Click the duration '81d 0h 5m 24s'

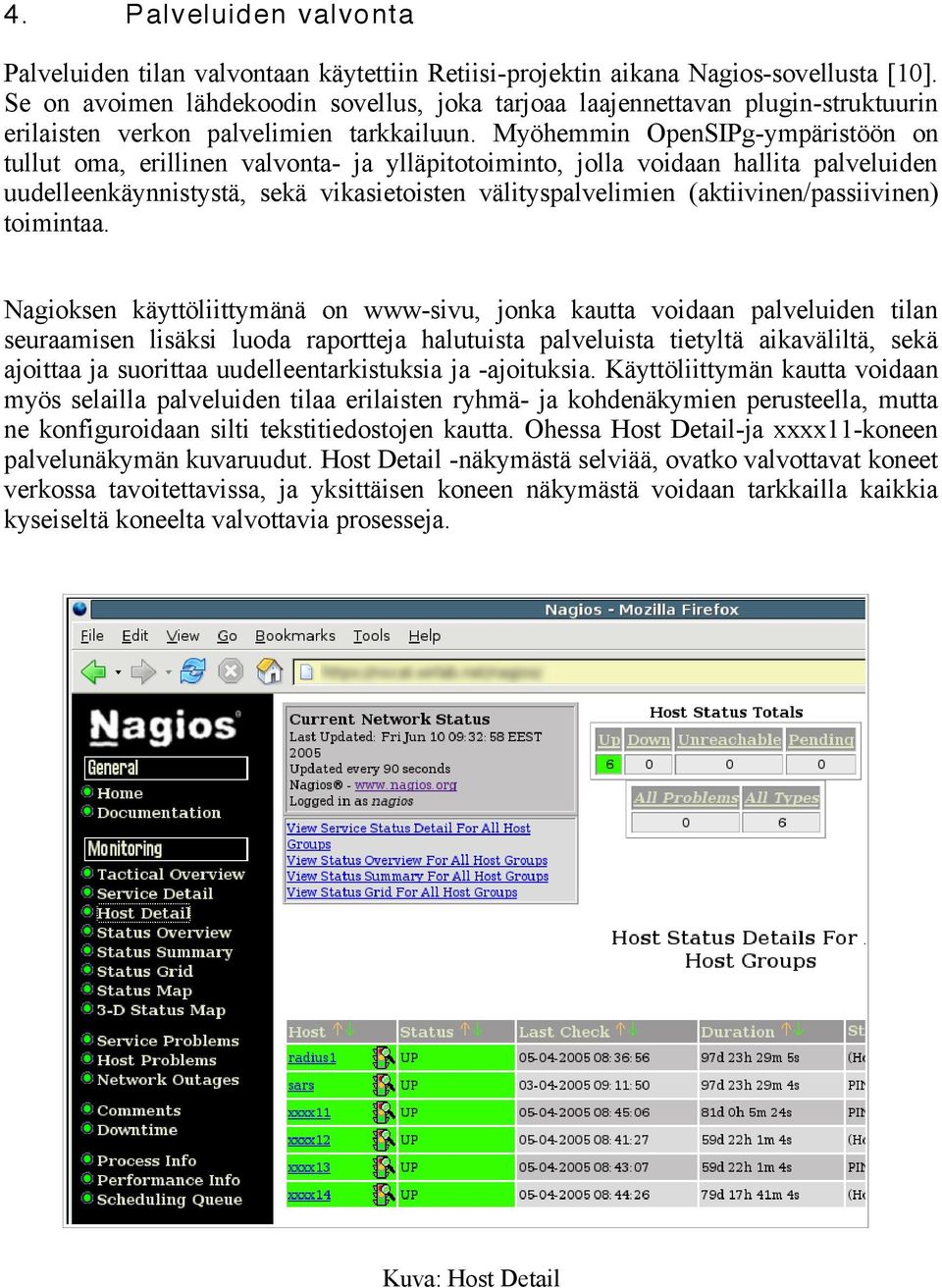[x=746, y=1112]
